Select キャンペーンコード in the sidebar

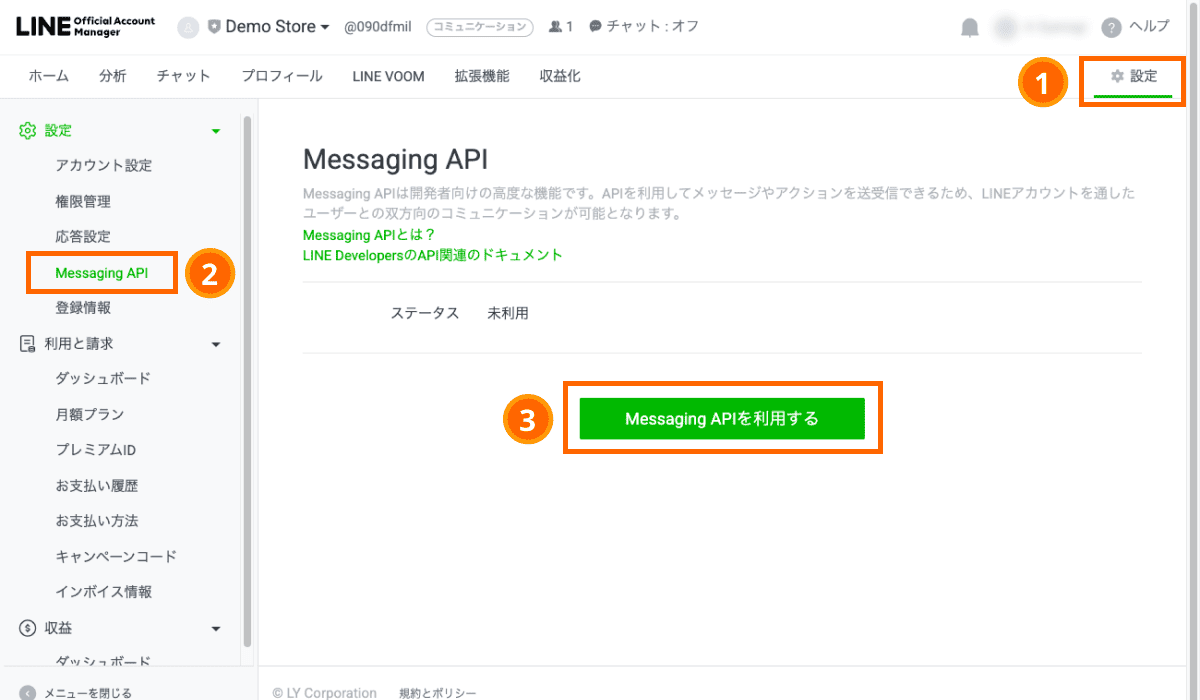pyautogui.click(x=116, y=556)
